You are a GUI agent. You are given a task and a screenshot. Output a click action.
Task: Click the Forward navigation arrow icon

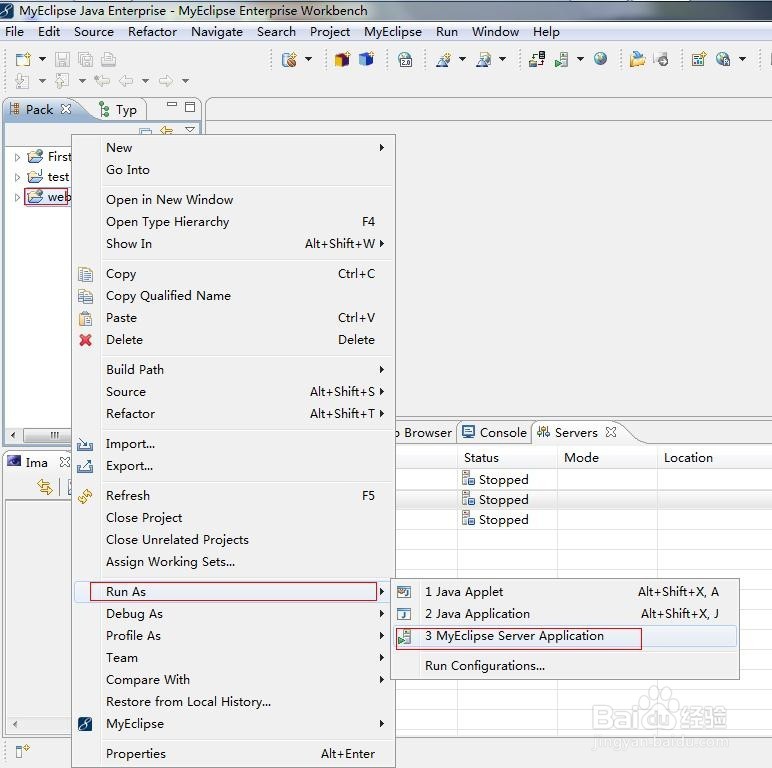(166, 80)
